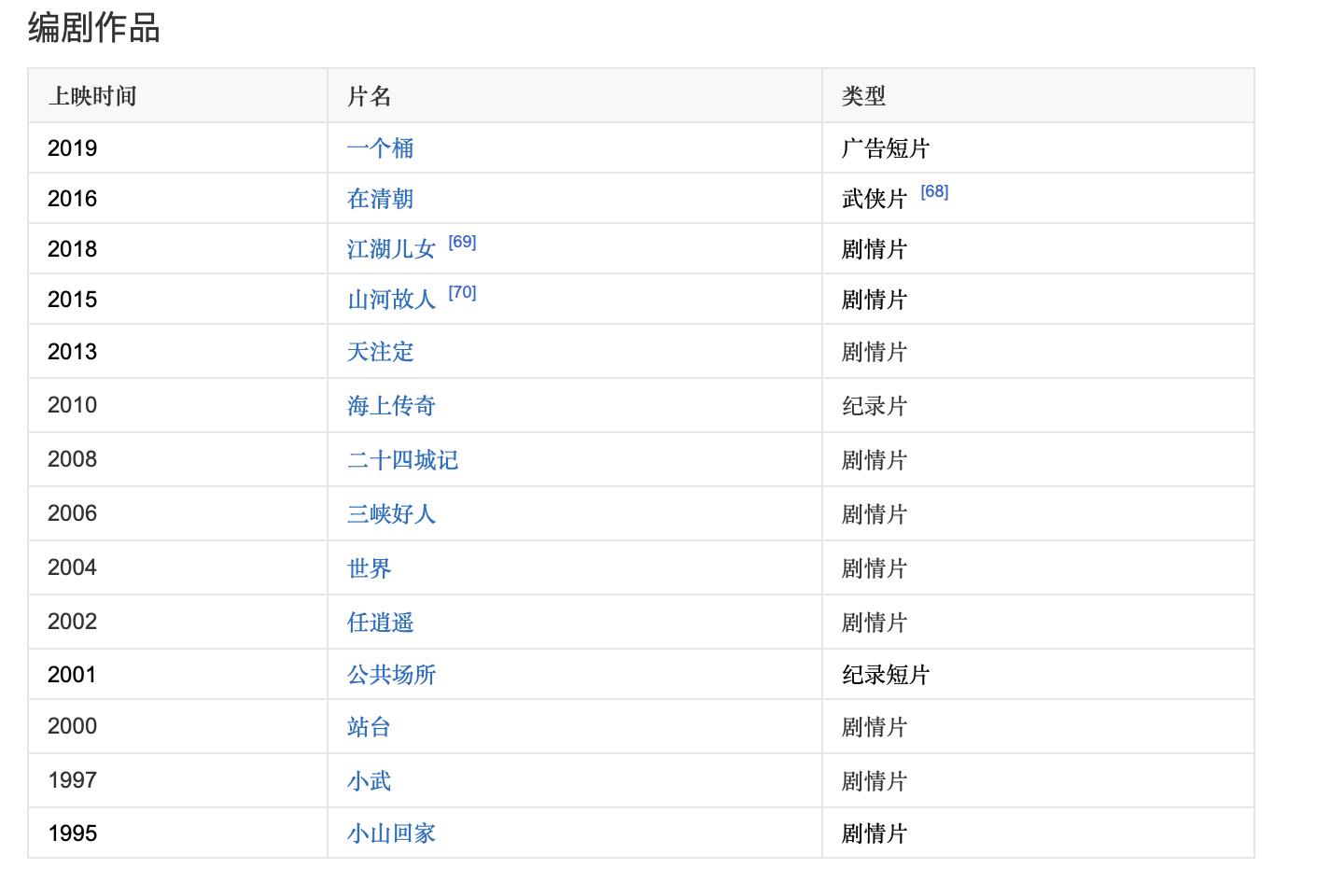Screen dimensions: 1344x896
Task: Click the 类型 column header
Action: 863,96
